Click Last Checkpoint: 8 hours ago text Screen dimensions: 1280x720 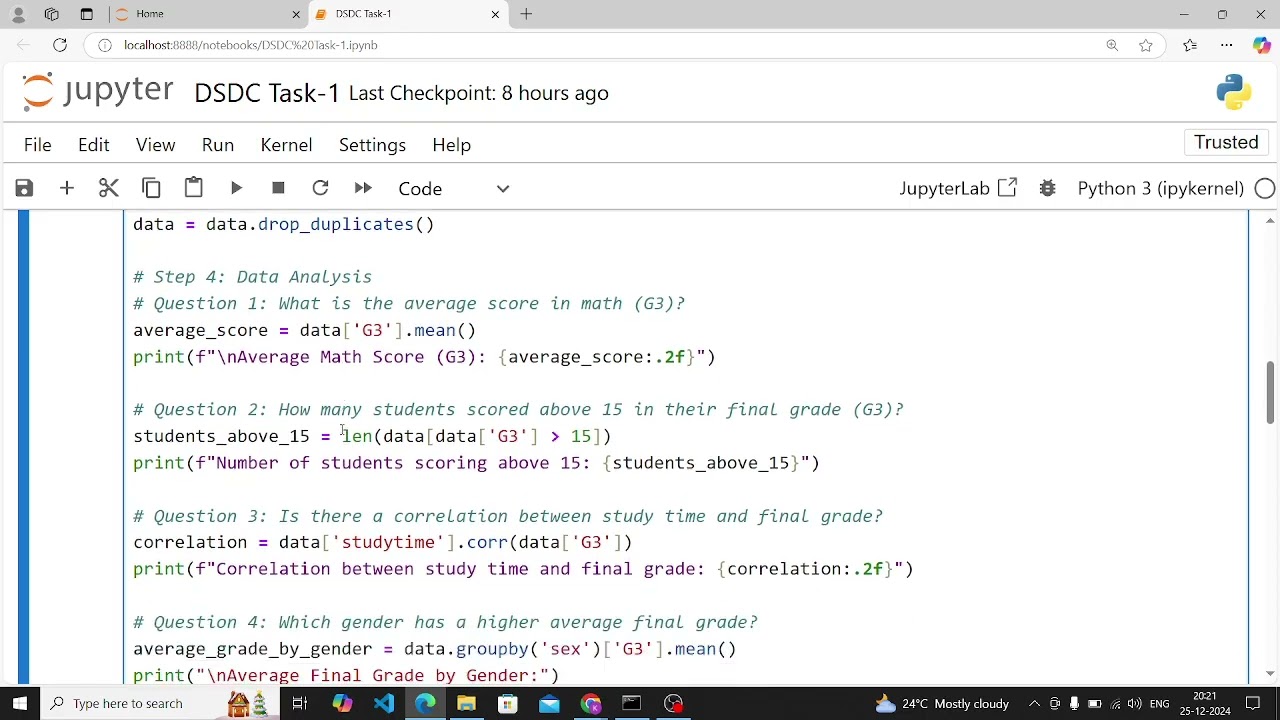coord(478,93)
